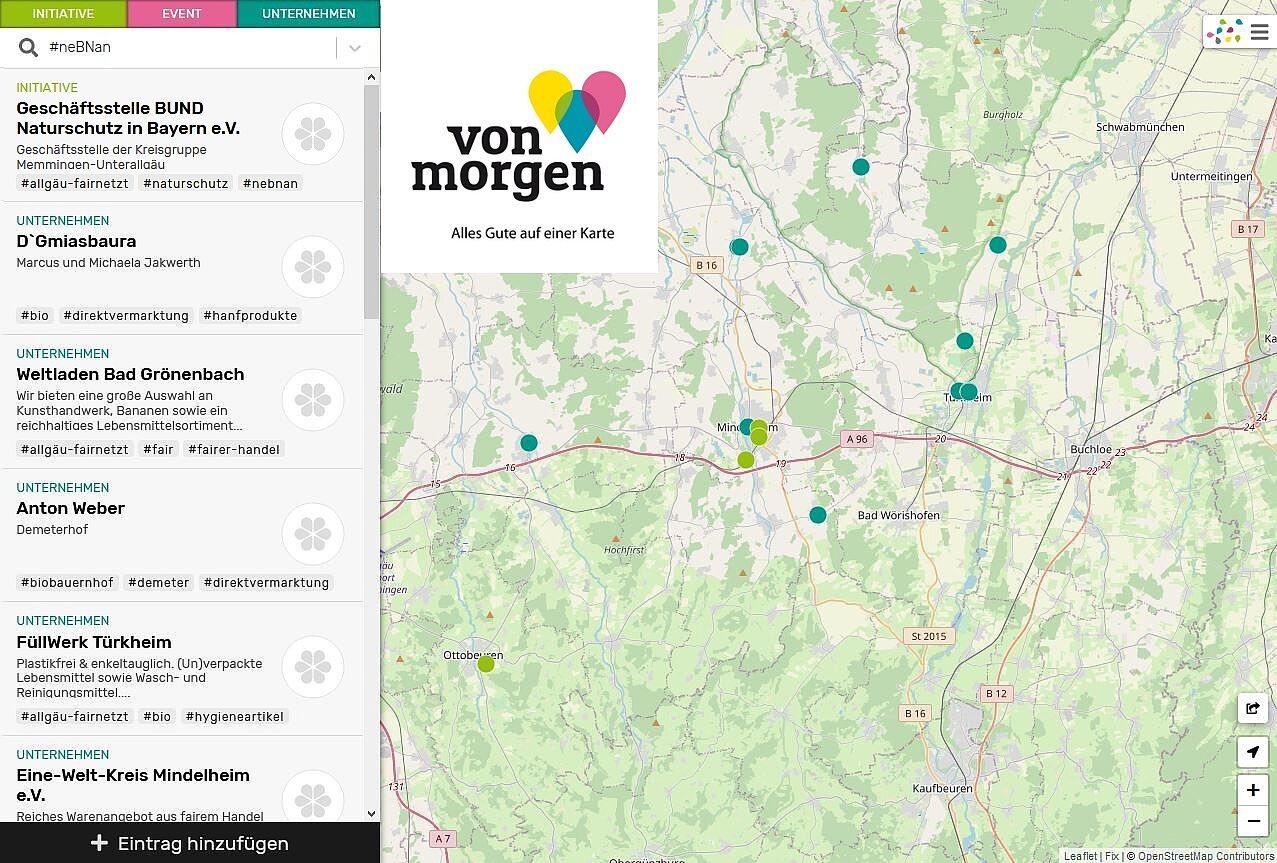
Task: Select the #naturschutz tag
Action: pyautogui.click(x=186, y=184)
